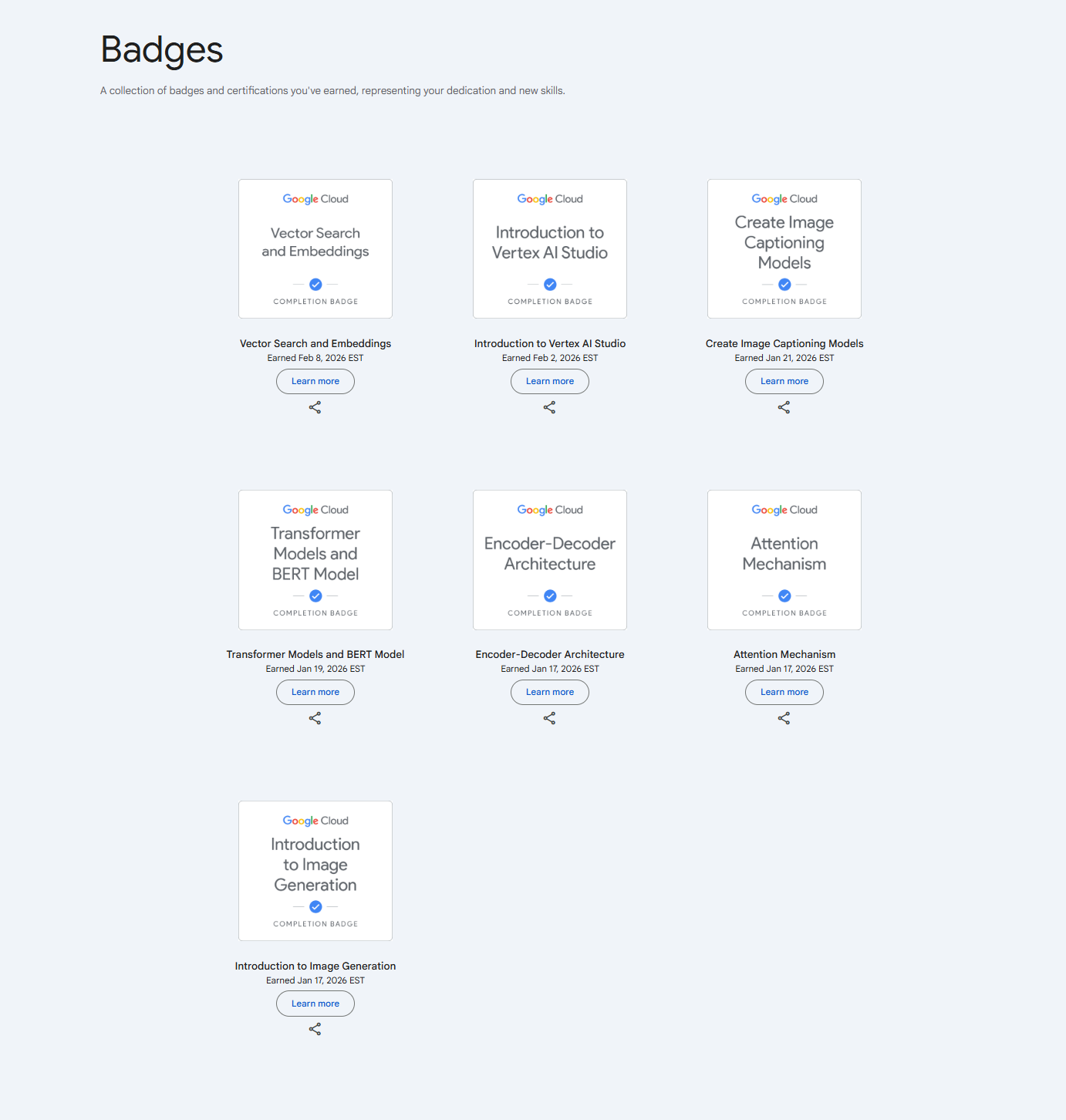Open the Vector Search and Embeddings badge image

click(315, 248)
